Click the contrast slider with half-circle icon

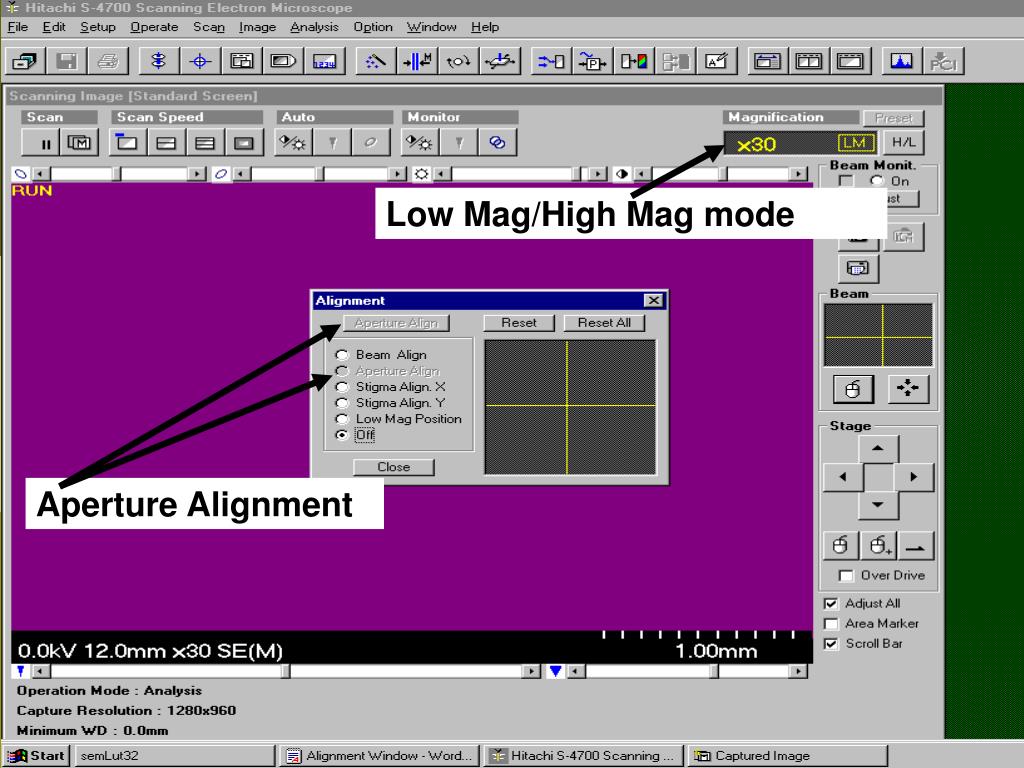tap(721, 174)
